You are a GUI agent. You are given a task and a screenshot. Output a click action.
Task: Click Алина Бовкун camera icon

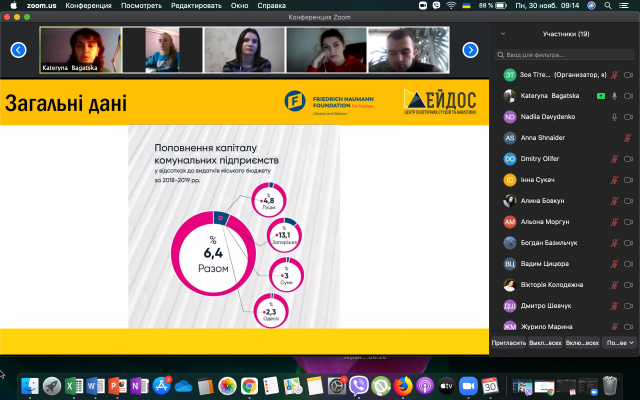[x=629, y=201]
